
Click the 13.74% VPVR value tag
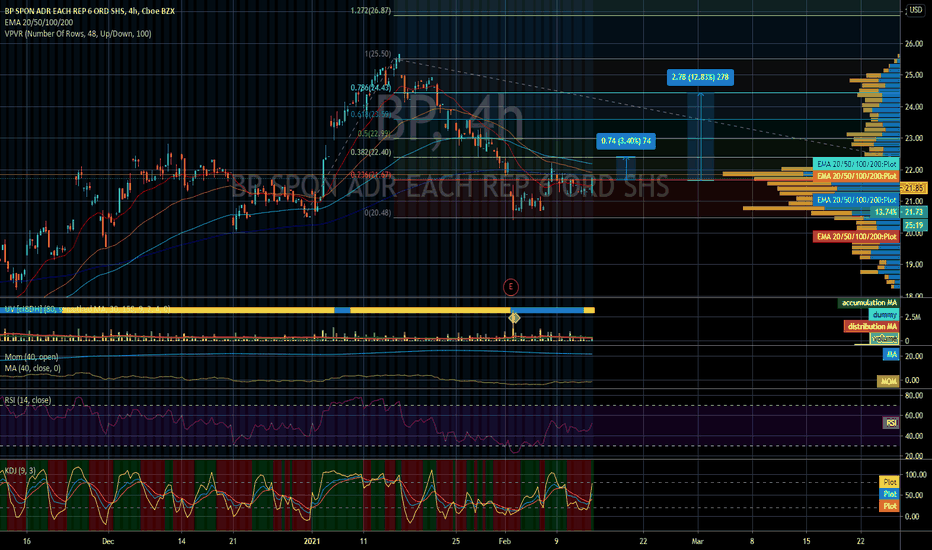tap(886, 212)
